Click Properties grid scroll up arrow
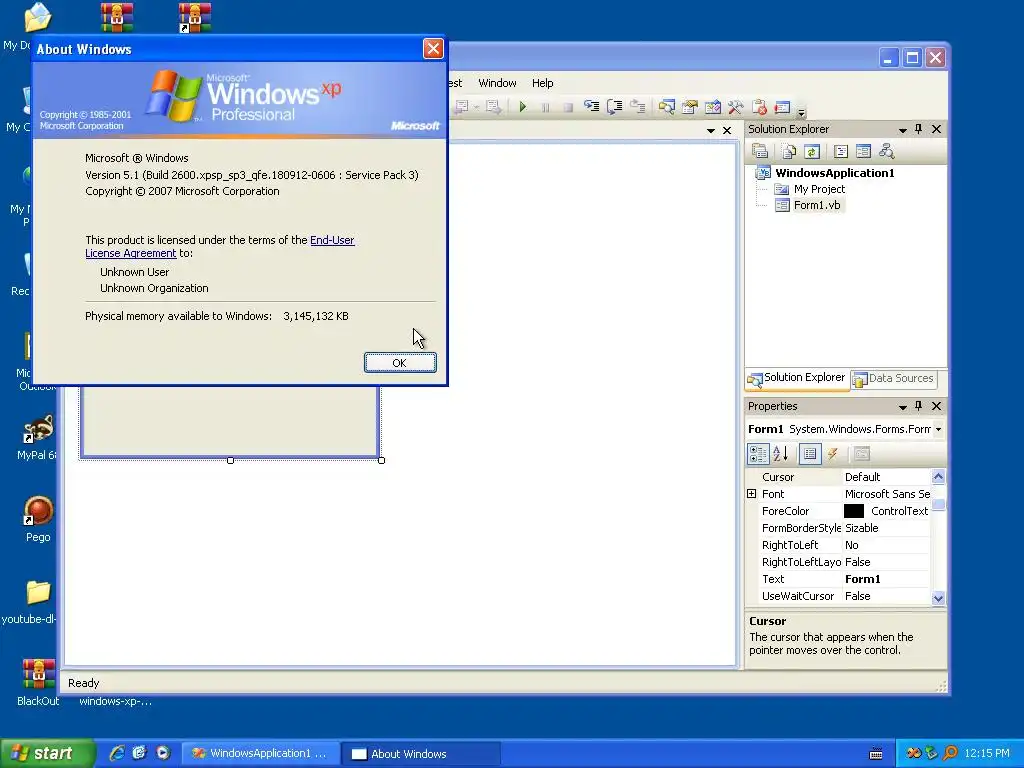Image resolution: width=1024 pixels, height=768 pixels. tap(938, 476)
